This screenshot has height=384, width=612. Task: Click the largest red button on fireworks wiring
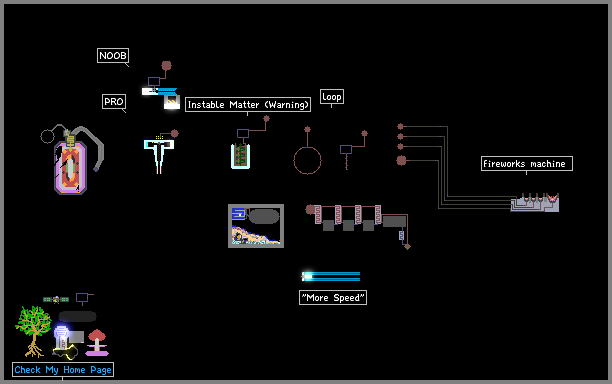(401, 160)
